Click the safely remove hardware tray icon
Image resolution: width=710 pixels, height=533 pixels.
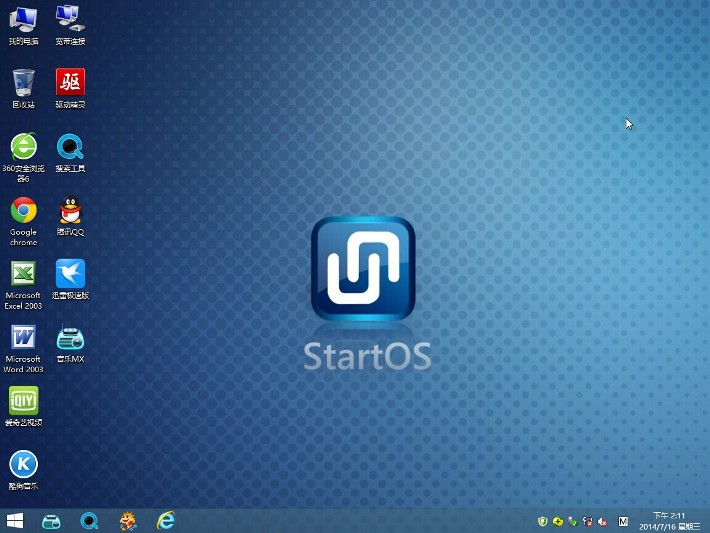(572, 522)
